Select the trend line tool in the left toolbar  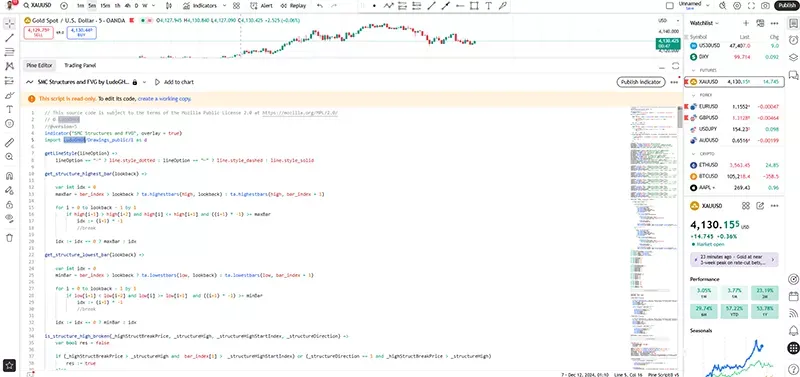pyautogui.click(x=9, y=38)
